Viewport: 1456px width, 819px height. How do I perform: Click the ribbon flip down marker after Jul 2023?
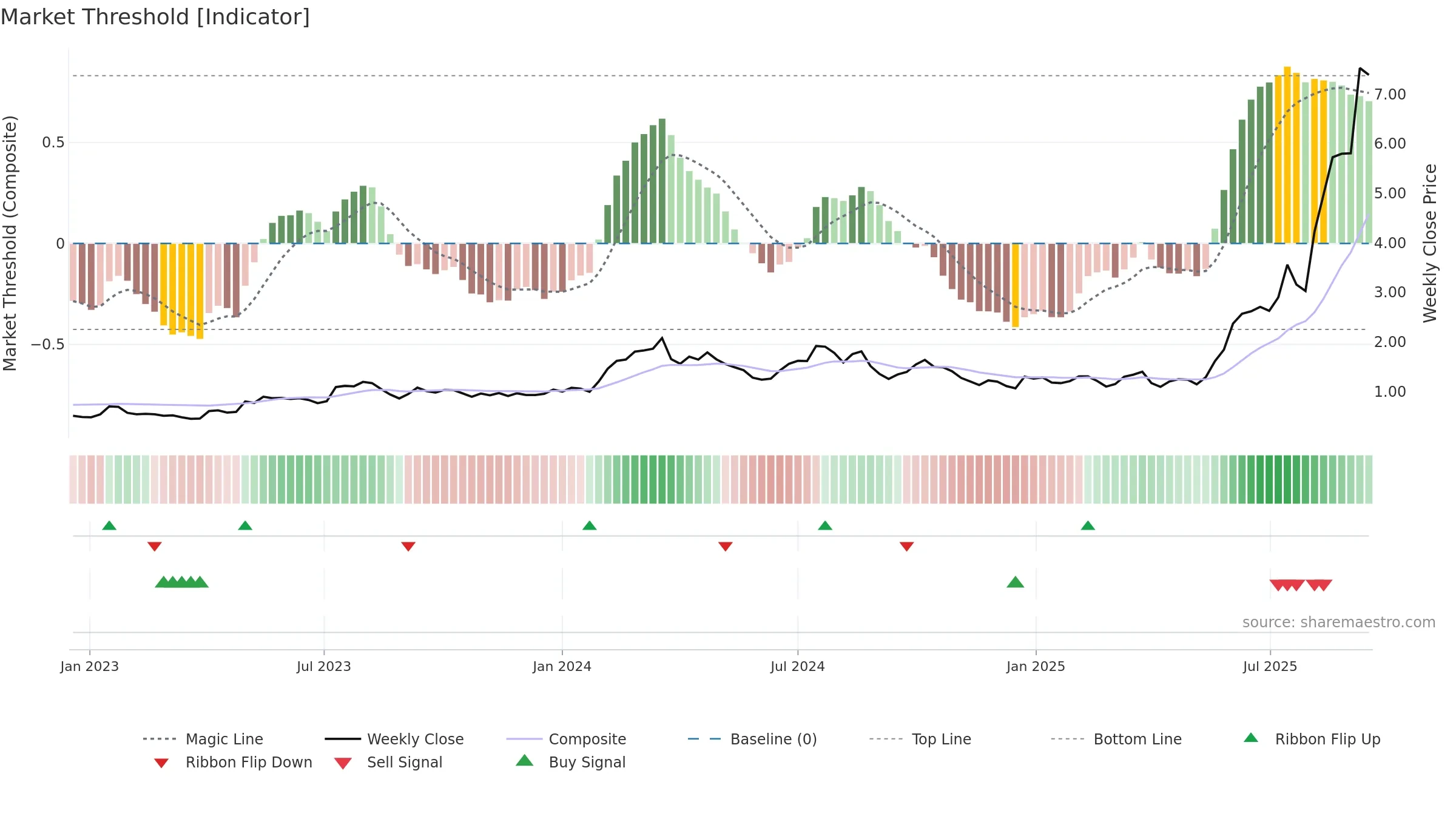(408, 547)
